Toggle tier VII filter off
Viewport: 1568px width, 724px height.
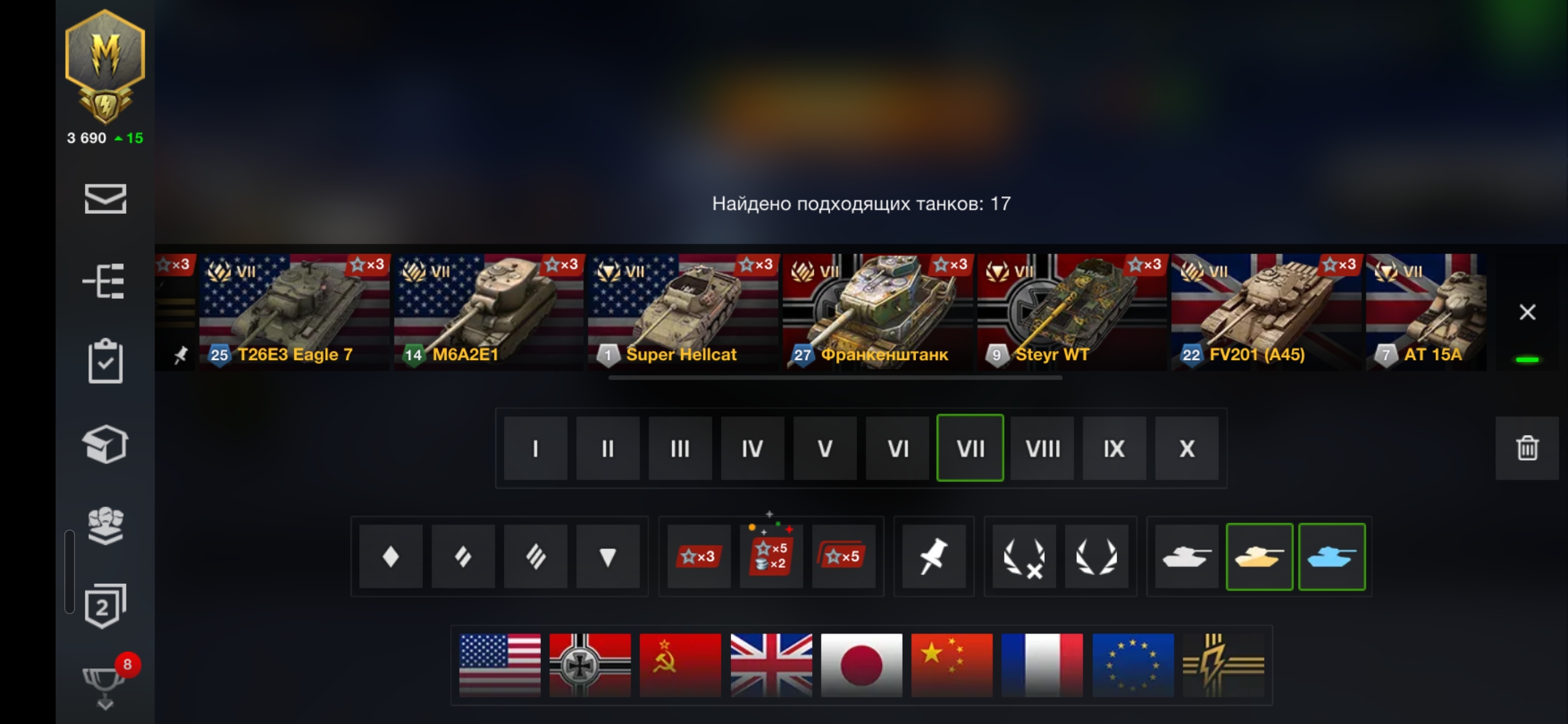[970, 448]
